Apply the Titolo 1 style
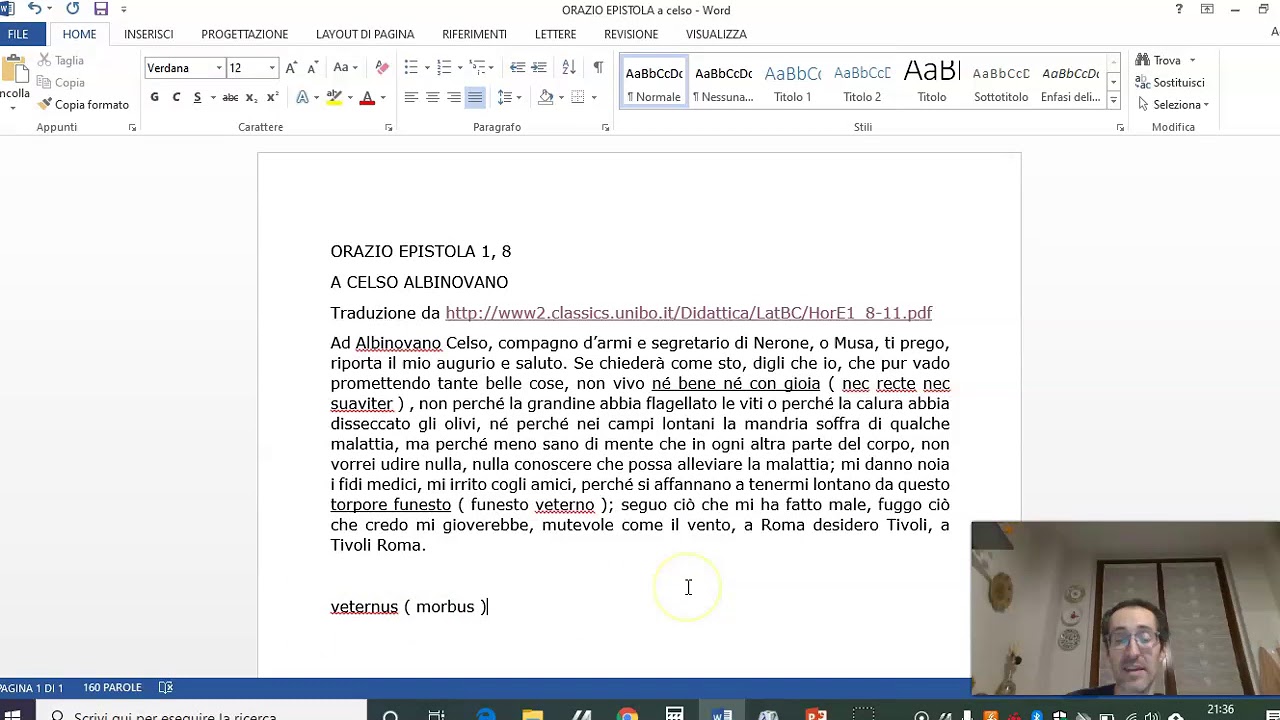Viewport: 1280px width, 720px height. coord(793,82)
